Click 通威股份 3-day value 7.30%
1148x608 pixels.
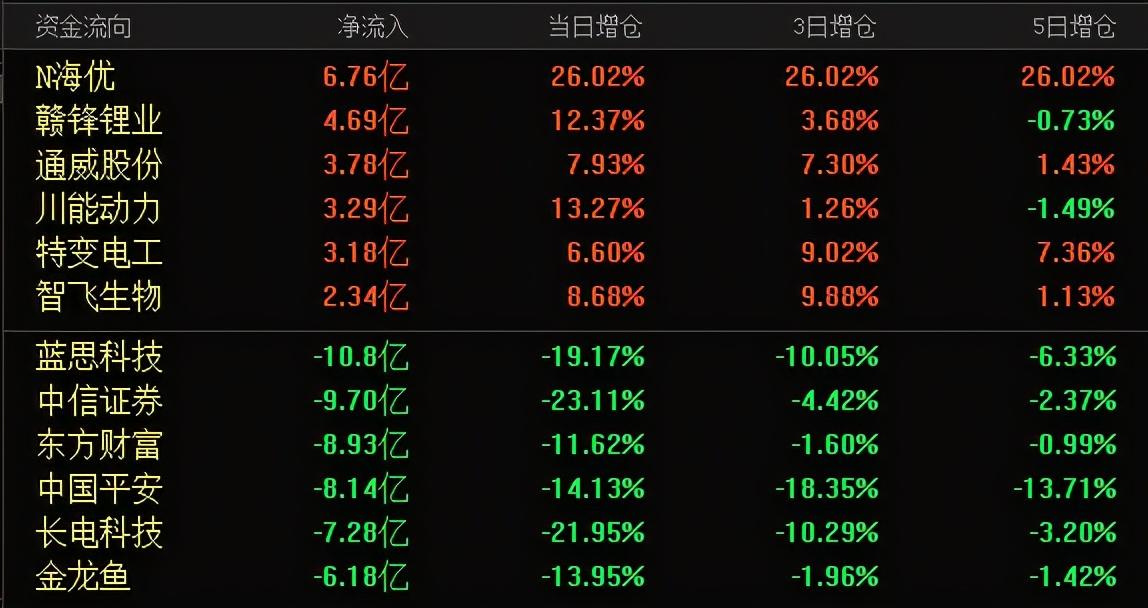tap(840, 164)
